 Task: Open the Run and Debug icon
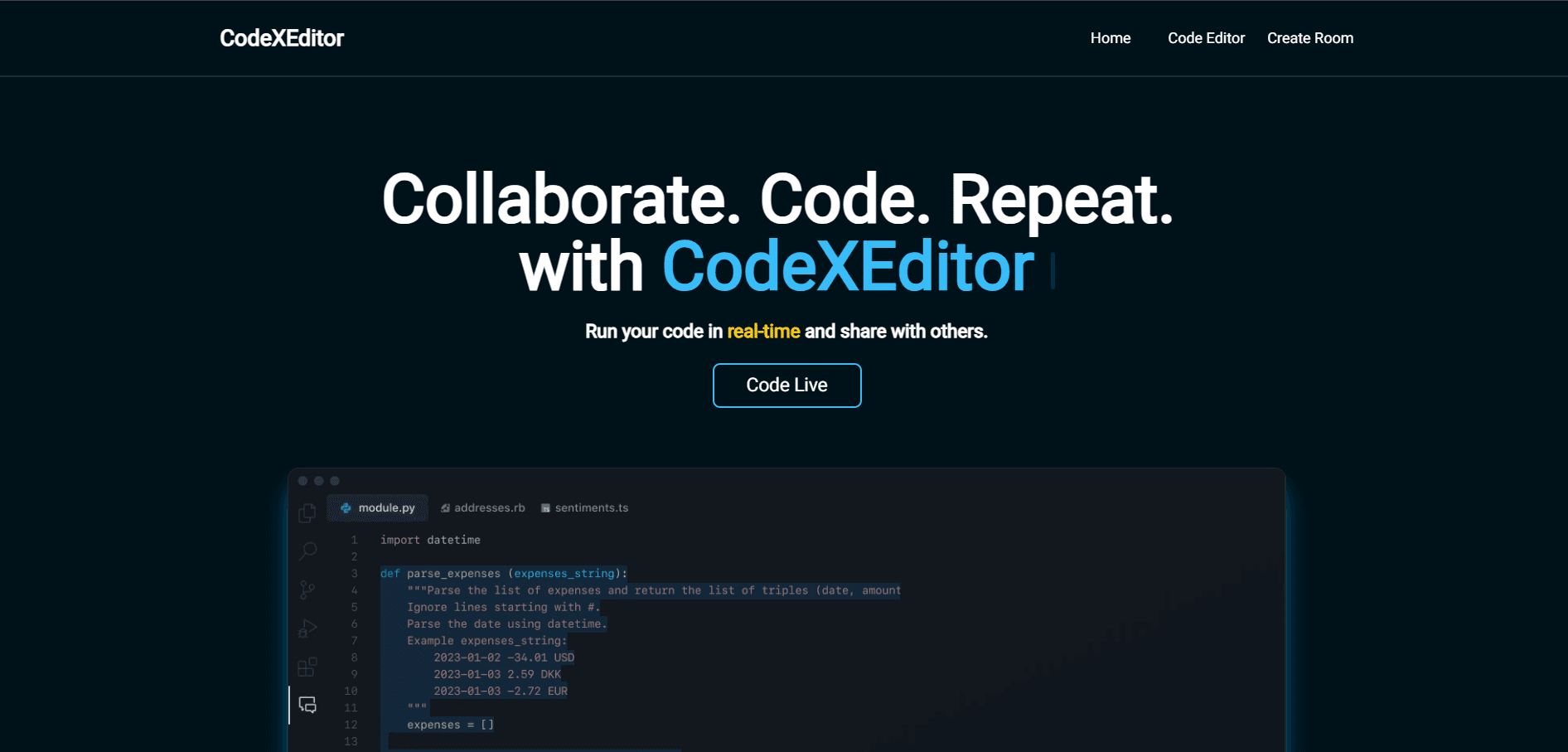coord(307,628)
